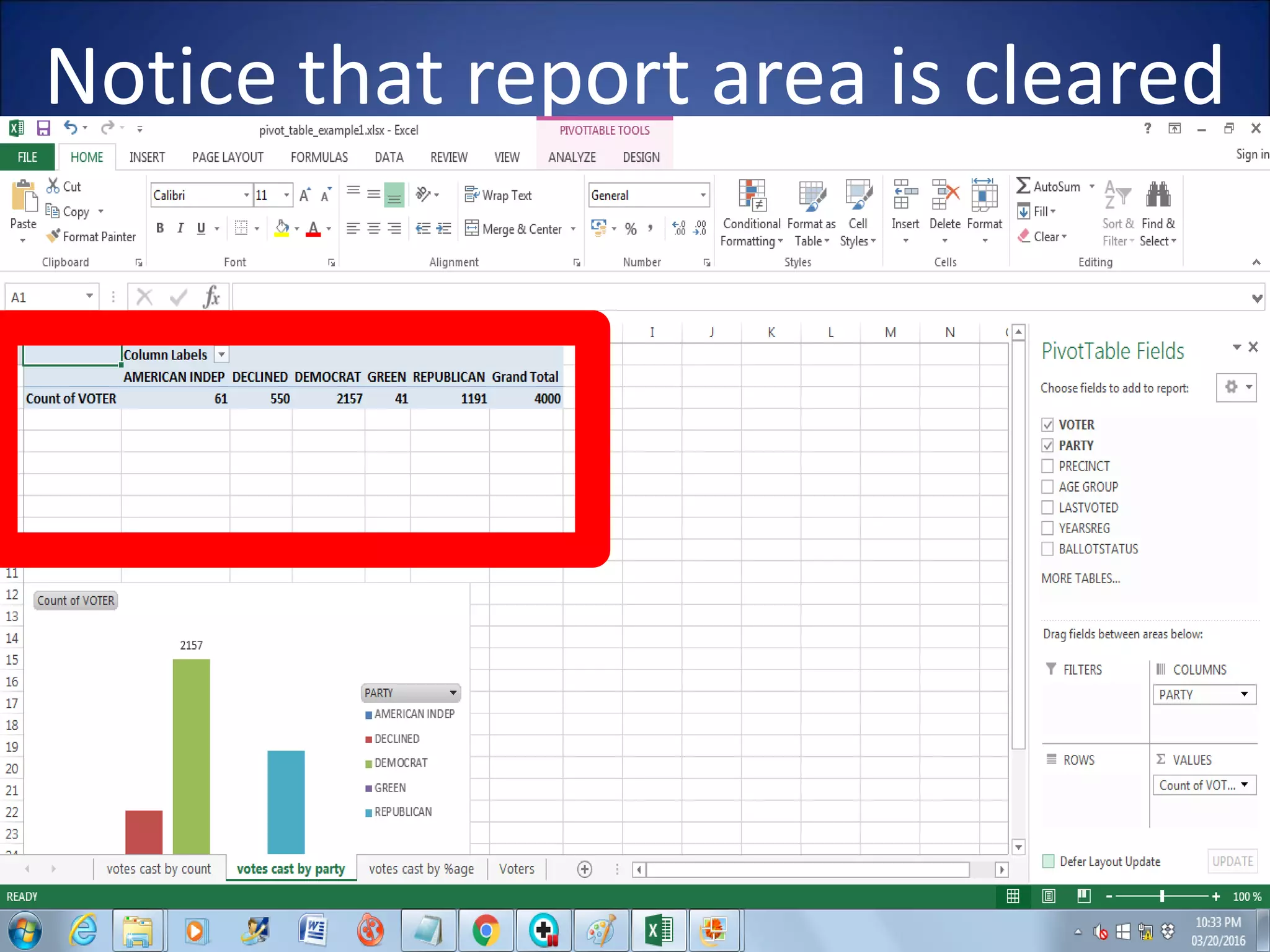Screen dimensions: 1270x952
Task: Open Cell Styles gallery
Action: pos(858,214)
